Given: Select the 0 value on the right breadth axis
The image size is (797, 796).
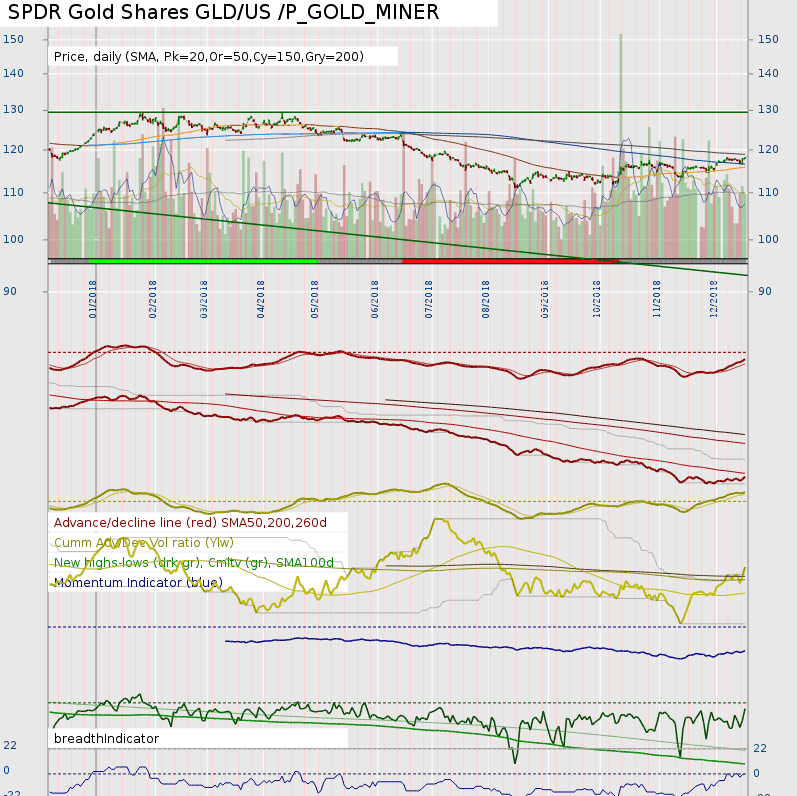Looking at the screenshot, I should click(756, 773).
